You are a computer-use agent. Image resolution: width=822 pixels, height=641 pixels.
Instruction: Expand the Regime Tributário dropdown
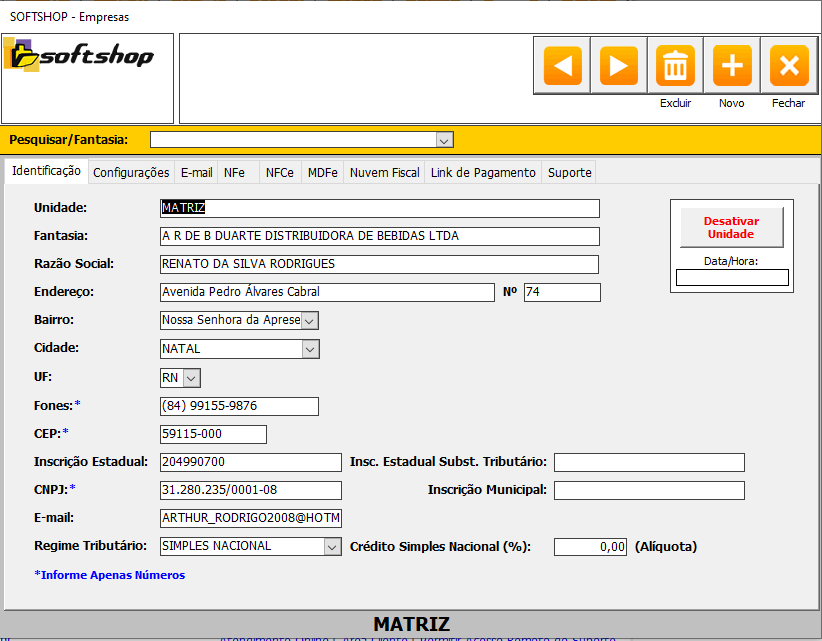[332, 547]
